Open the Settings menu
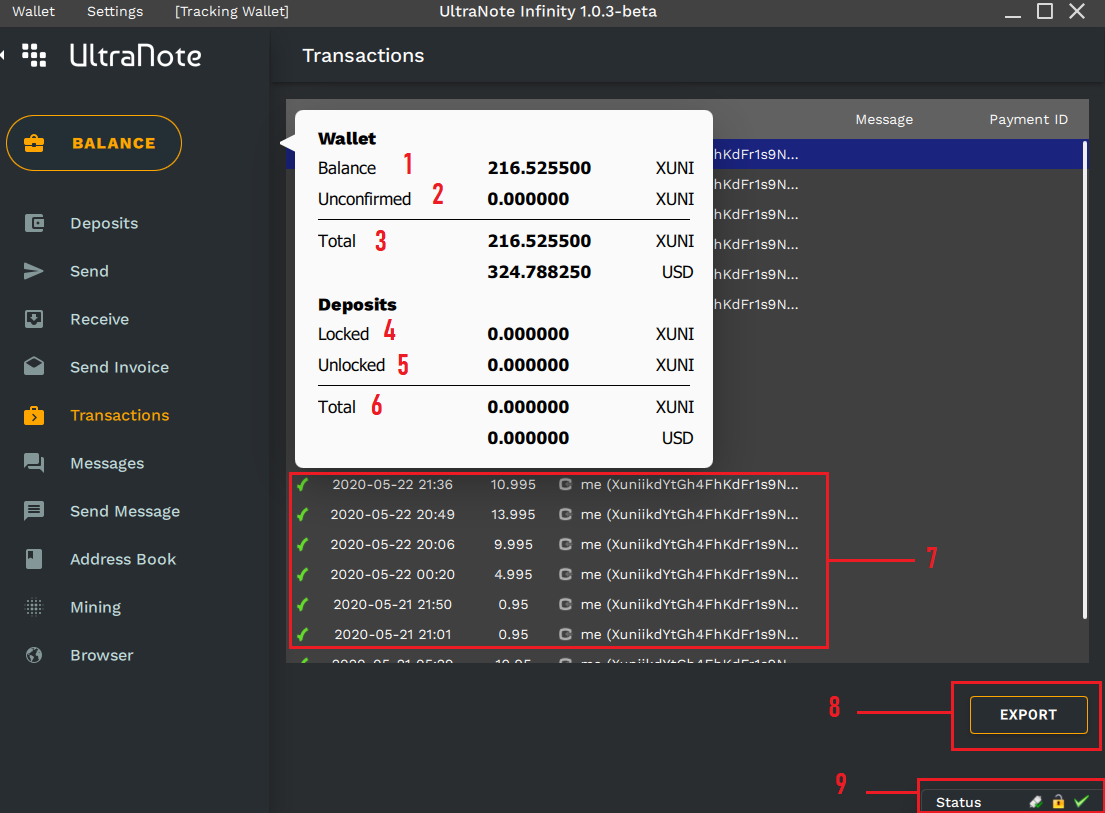 coord(115,11)
